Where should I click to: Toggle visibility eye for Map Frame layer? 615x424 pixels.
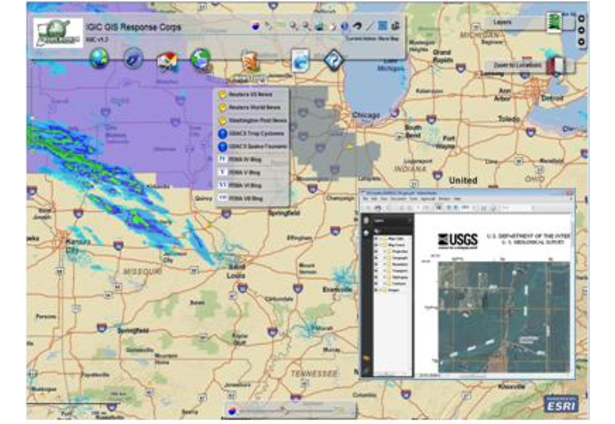(x=376, y=245)
